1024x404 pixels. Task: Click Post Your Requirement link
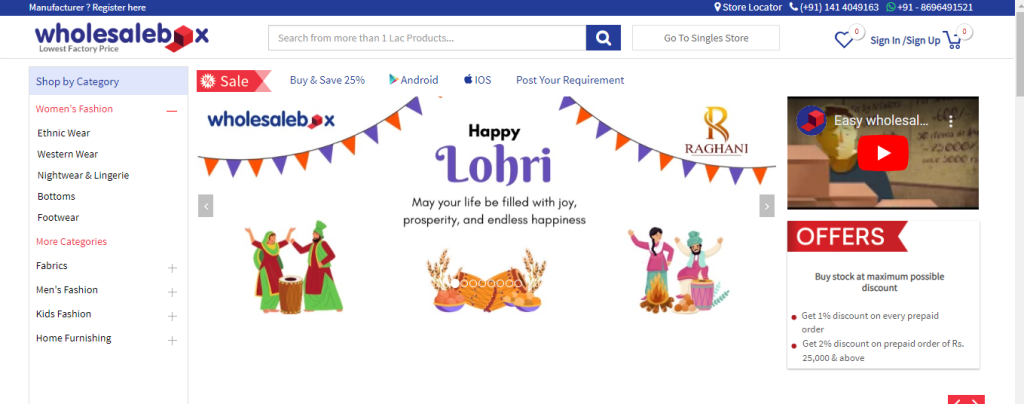coord(570,80)
